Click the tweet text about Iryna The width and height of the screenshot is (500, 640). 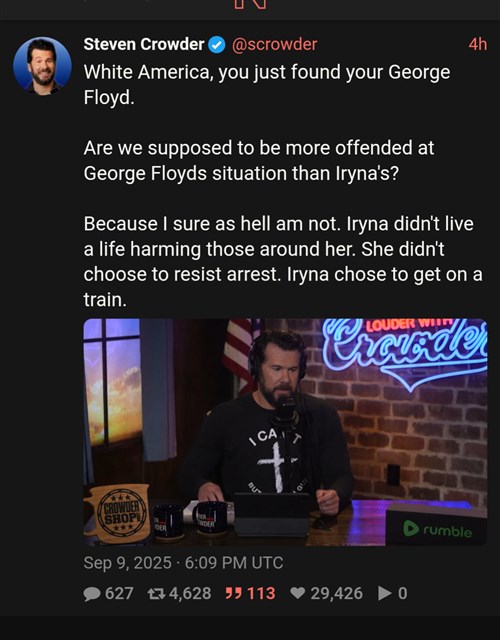pos(283,186)
